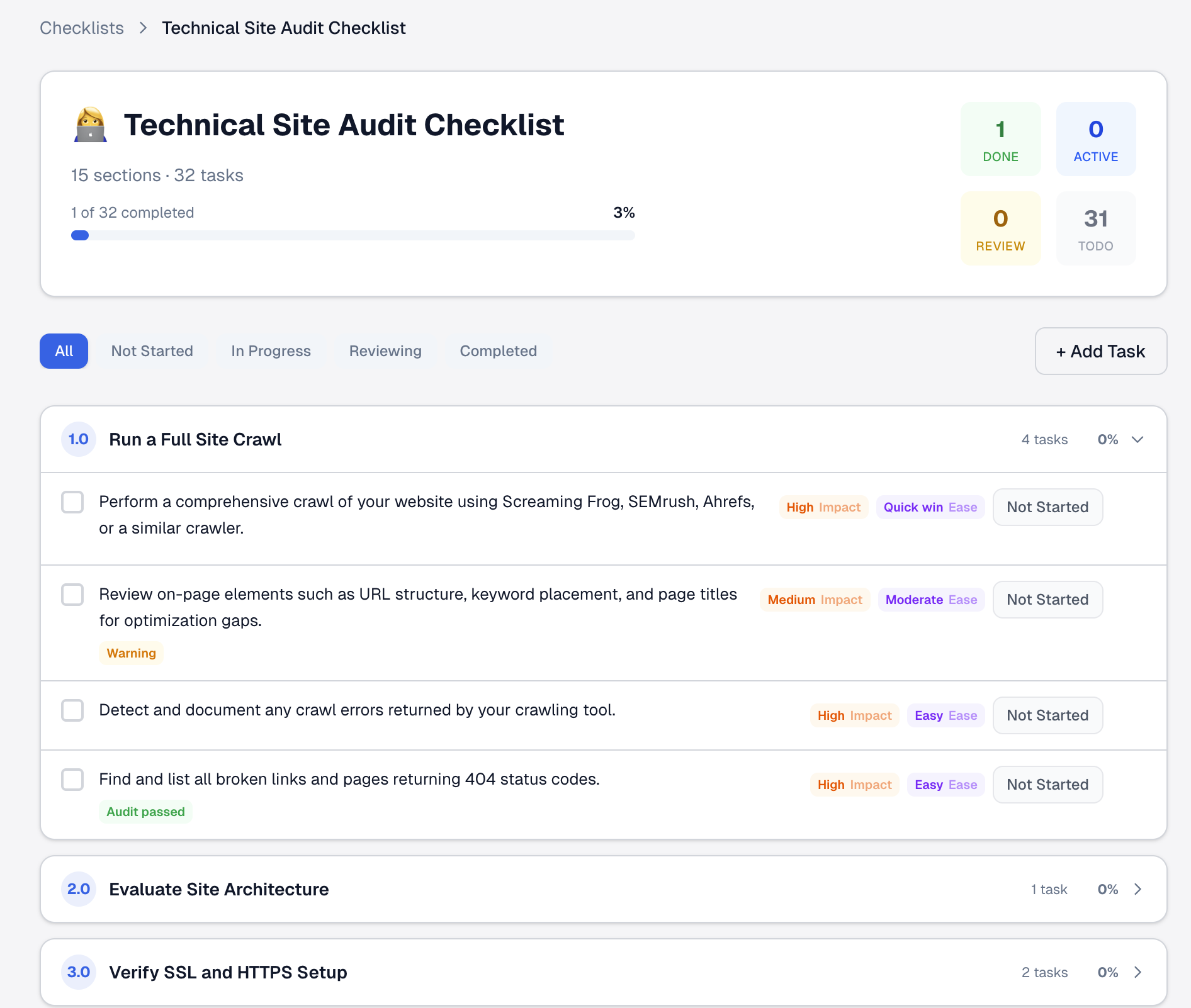This screenshot has height=1008, width=1191.
Task: Click the Add Task button
Action: pyautogui.click(x=1100, y=351)
